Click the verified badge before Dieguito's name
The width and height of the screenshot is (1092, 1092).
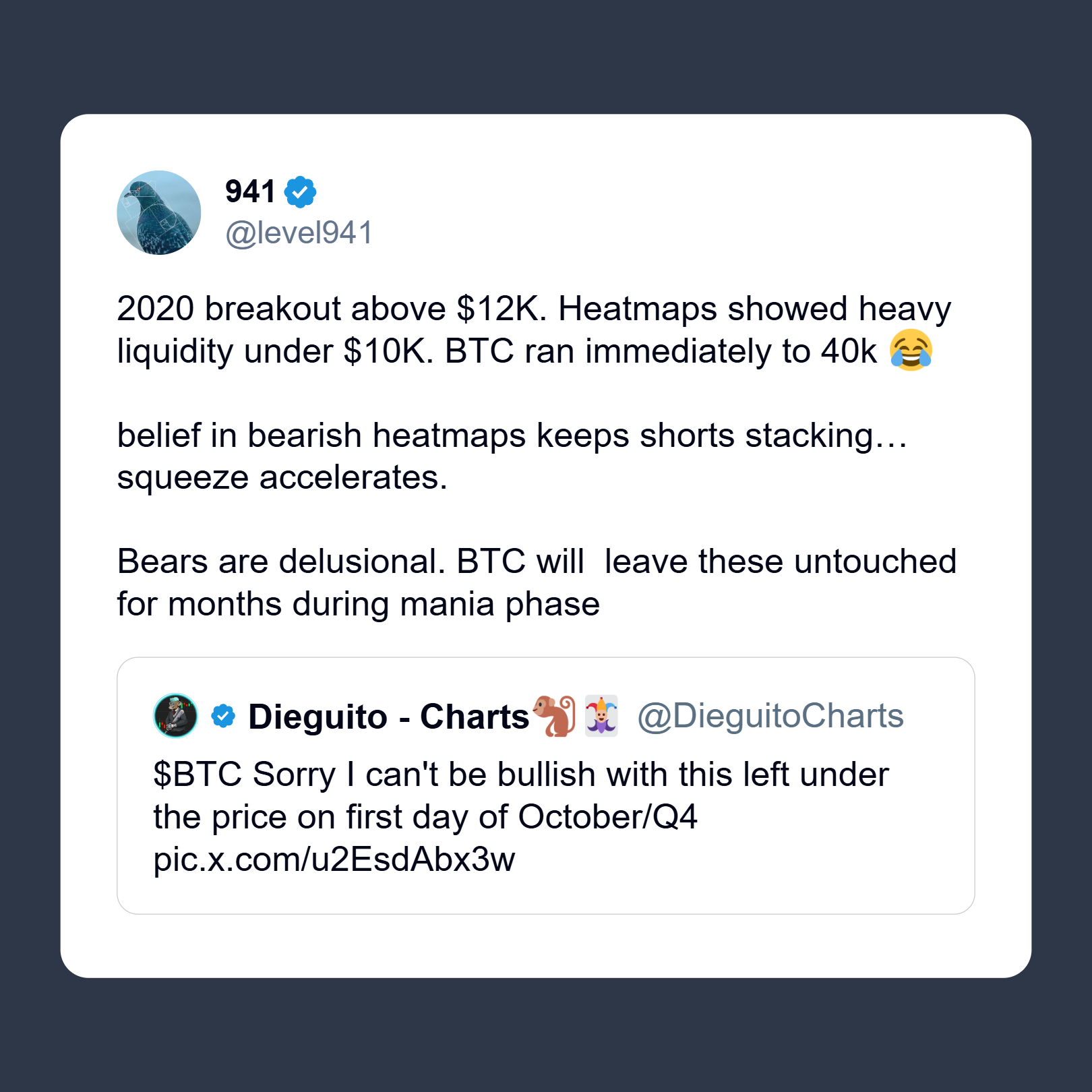point(223,716)
